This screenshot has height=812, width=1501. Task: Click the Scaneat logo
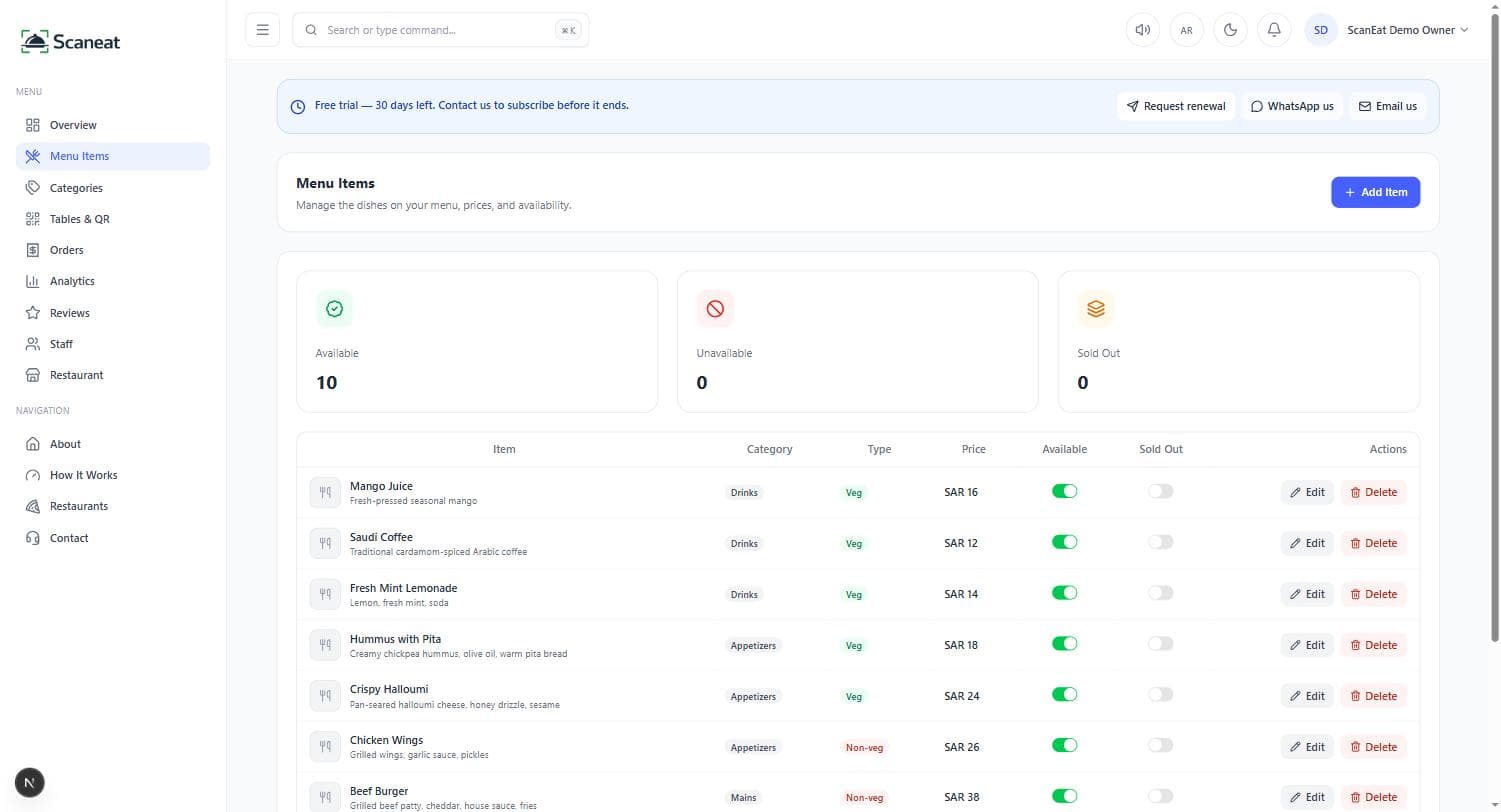[71, 42]
